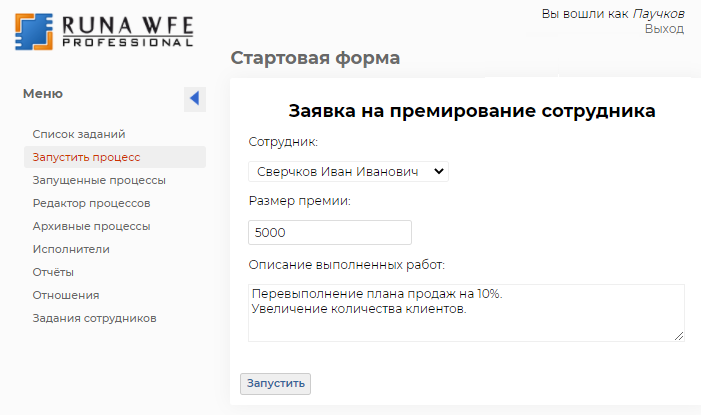Viewport: 701px width, 415px height.
Task: Click into Описание выполненных работ text area
Action: pyautogui.click(x=466, y=313)
